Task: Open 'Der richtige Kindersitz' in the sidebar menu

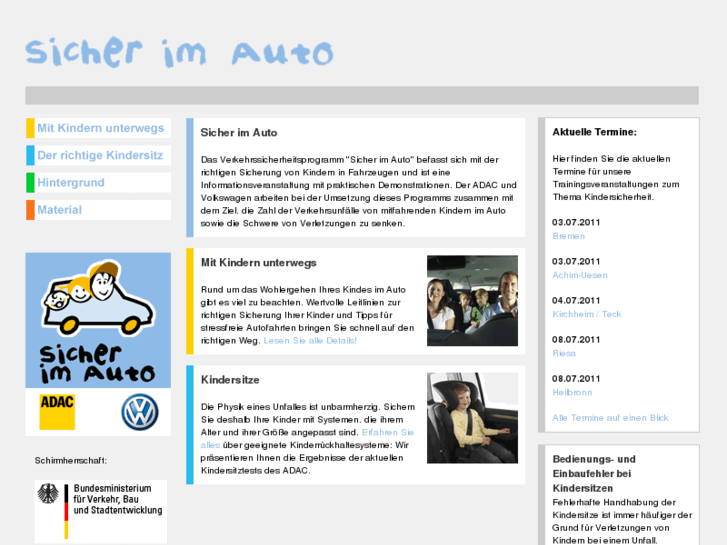Action: click(100, 155)
